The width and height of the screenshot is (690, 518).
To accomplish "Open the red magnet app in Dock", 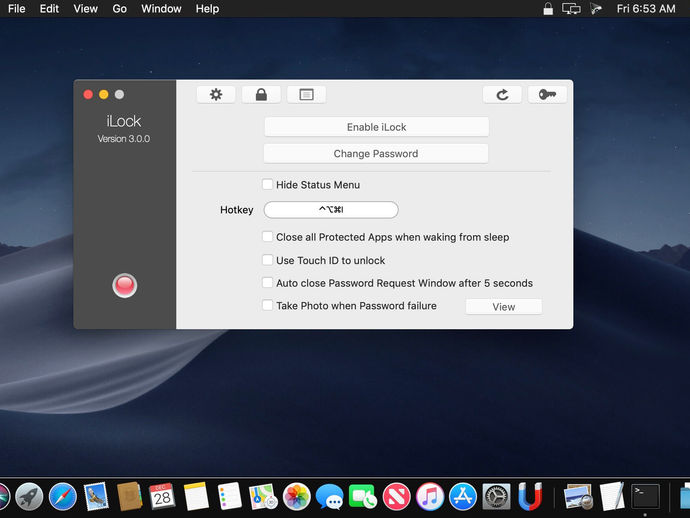I will click(x=530, y=497).
